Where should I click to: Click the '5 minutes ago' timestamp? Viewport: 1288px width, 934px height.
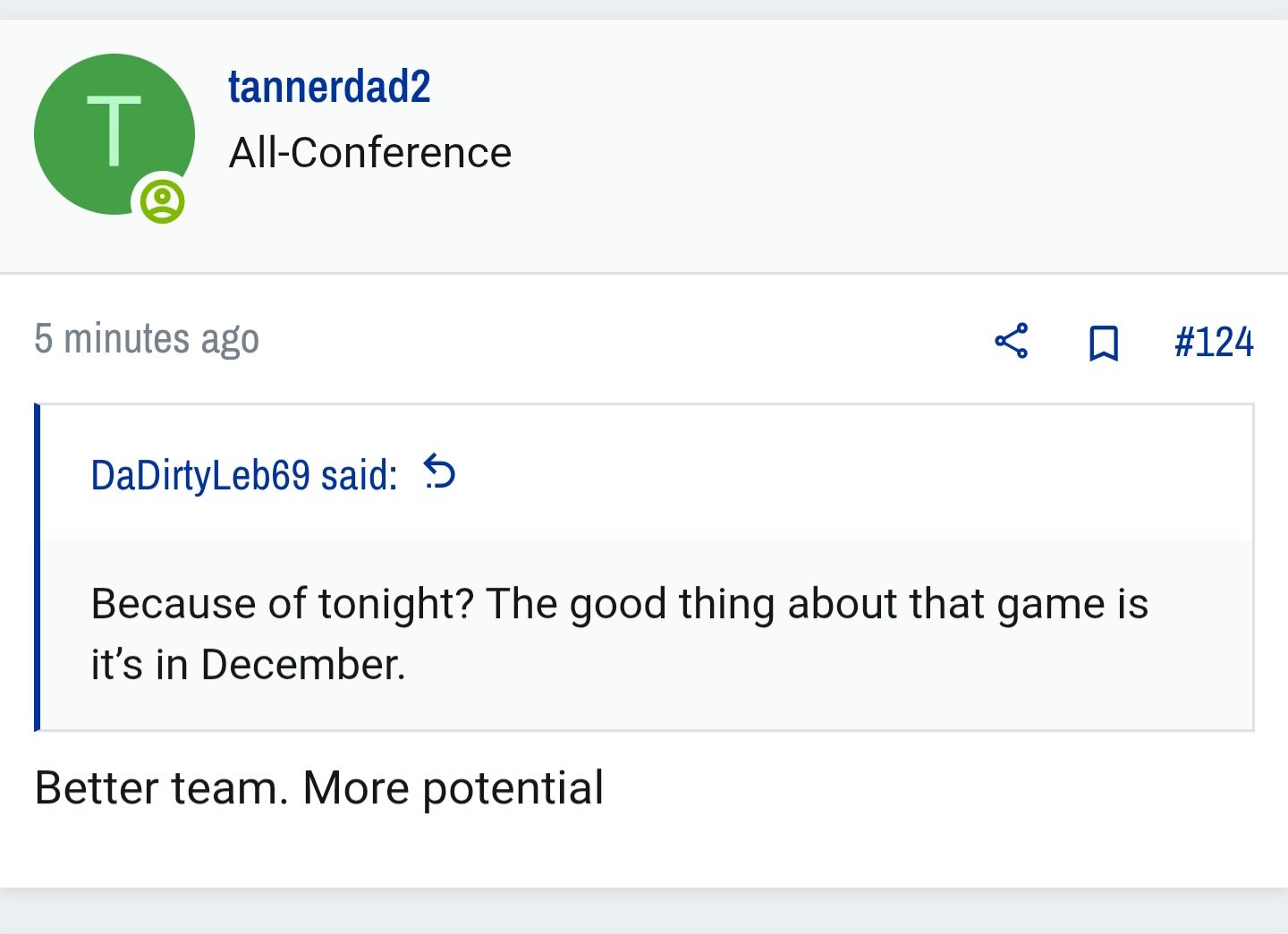tap(147, 339)
